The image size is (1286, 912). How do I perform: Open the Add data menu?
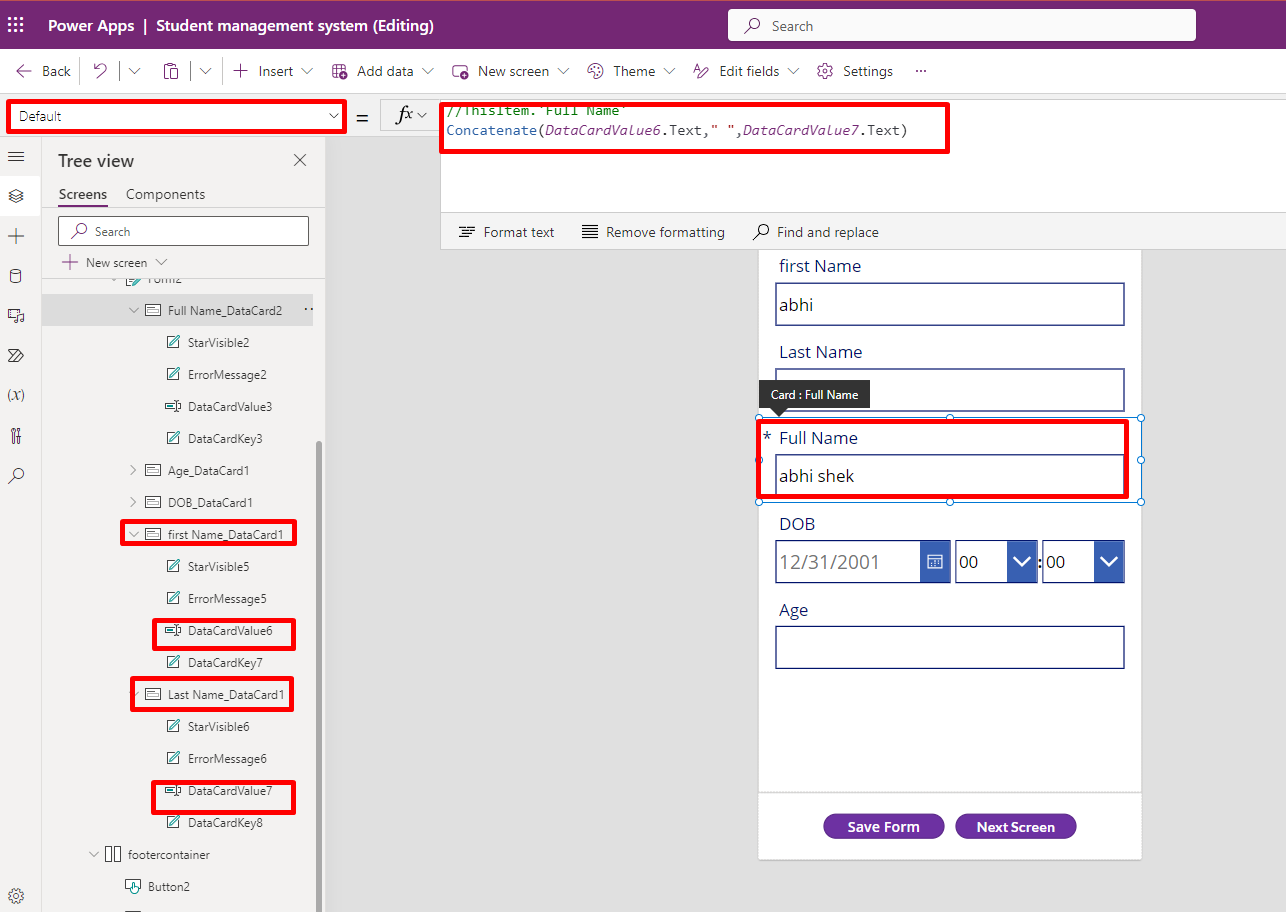382,71
